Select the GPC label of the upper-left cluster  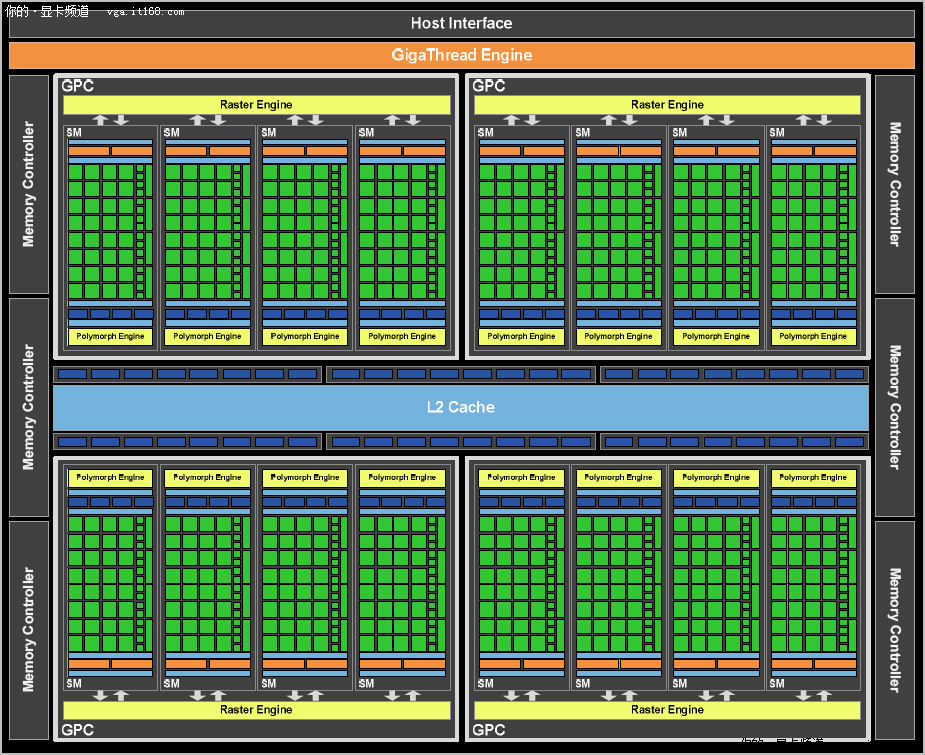(77, 86)
